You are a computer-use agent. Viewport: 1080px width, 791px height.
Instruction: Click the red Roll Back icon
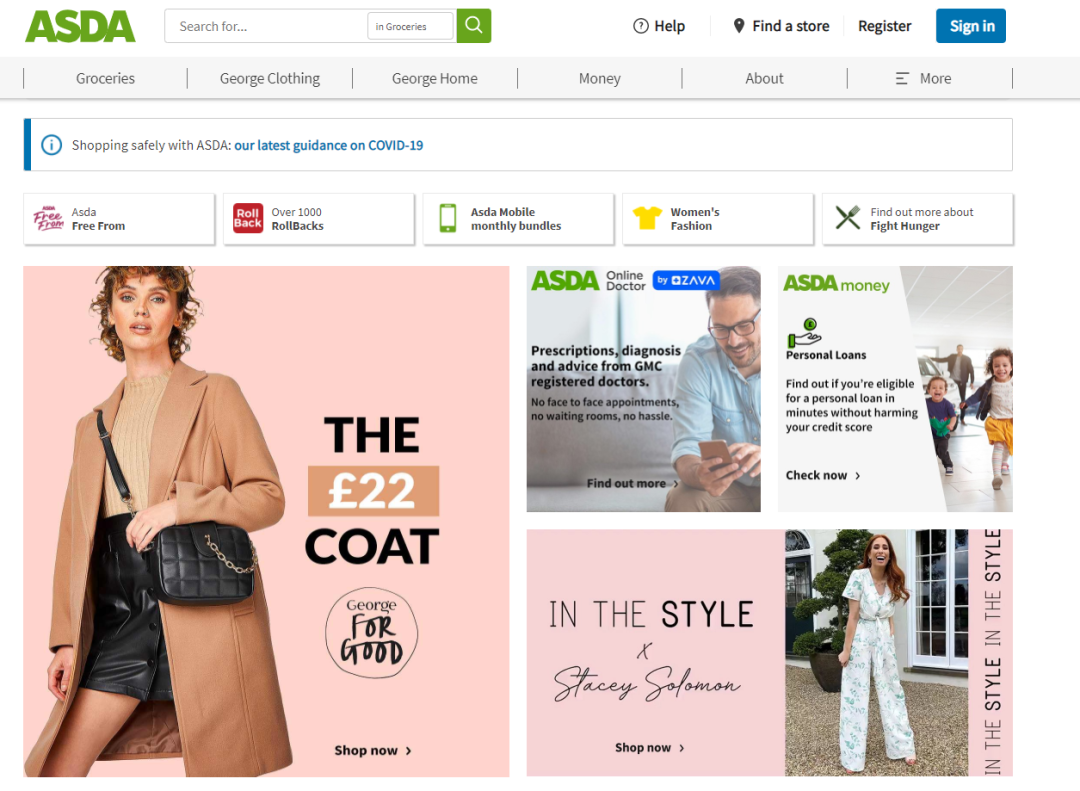click(x=248, y=218)
